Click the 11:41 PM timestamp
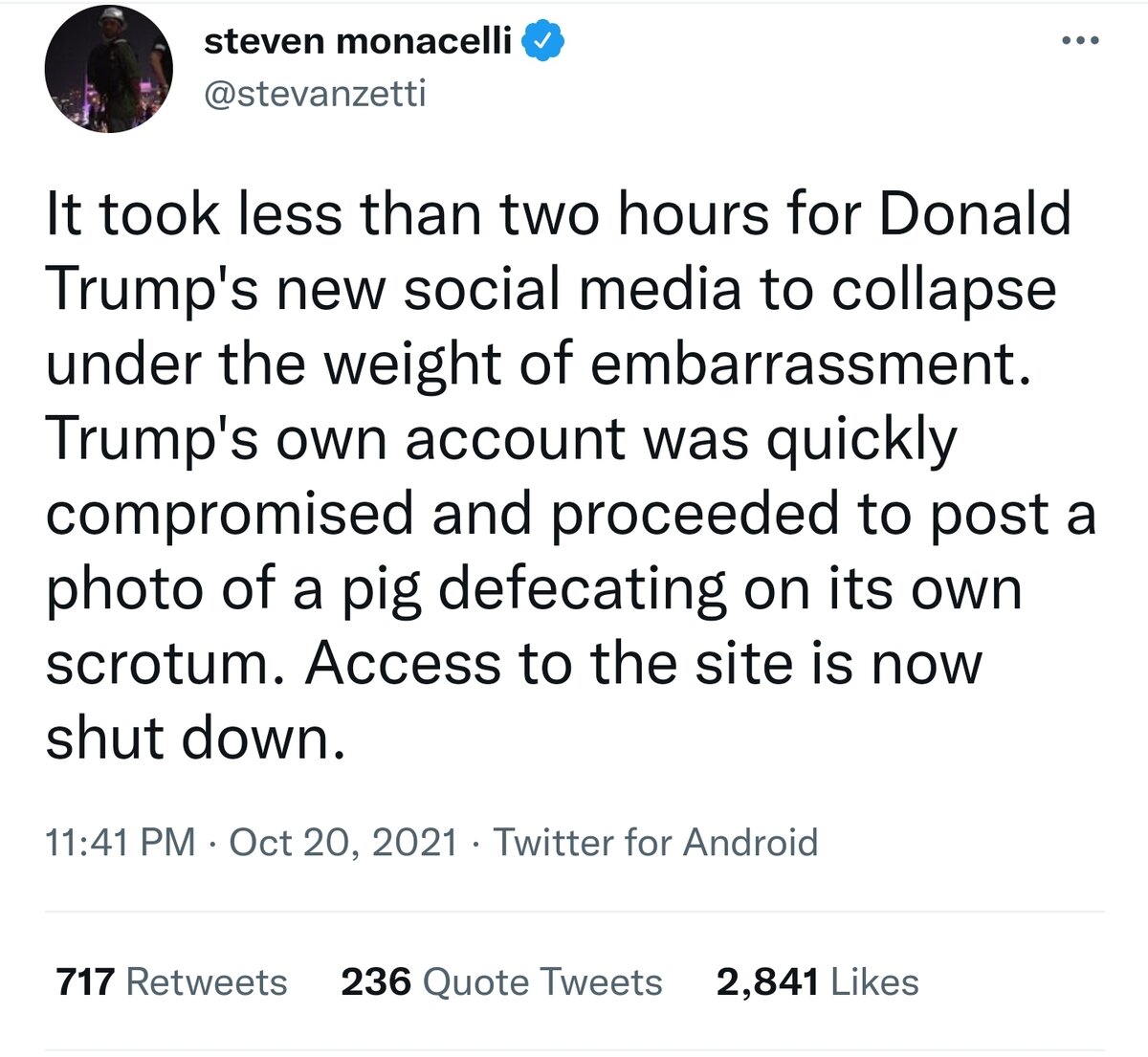This screenshot has height=1057, width=1148. (120, 843)
